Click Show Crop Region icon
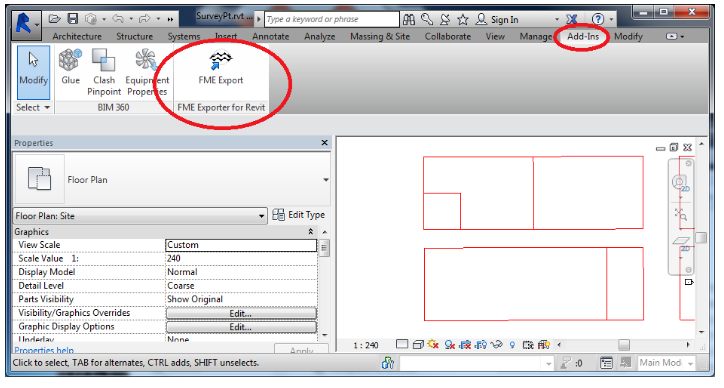 pos(481,345)
